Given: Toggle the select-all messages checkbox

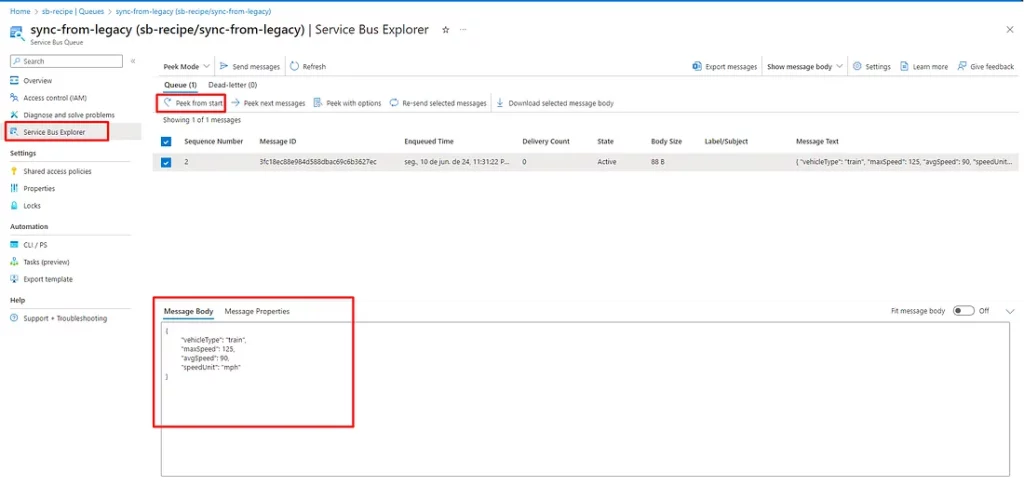Looking at the screenshot, I should pos(166,142).
